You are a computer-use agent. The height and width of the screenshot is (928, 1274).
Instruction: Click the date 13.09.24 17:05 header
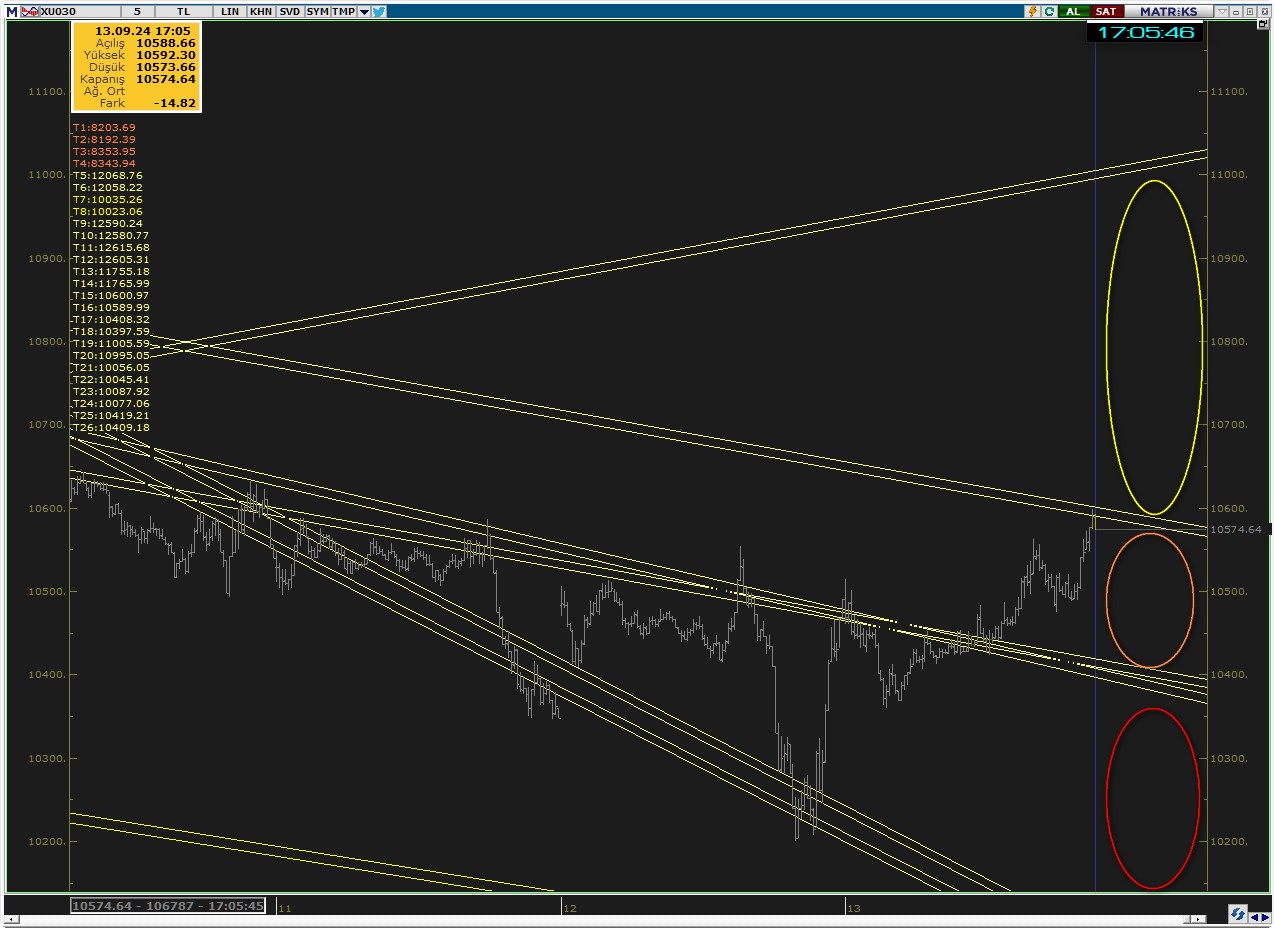(x=143, y=31)
